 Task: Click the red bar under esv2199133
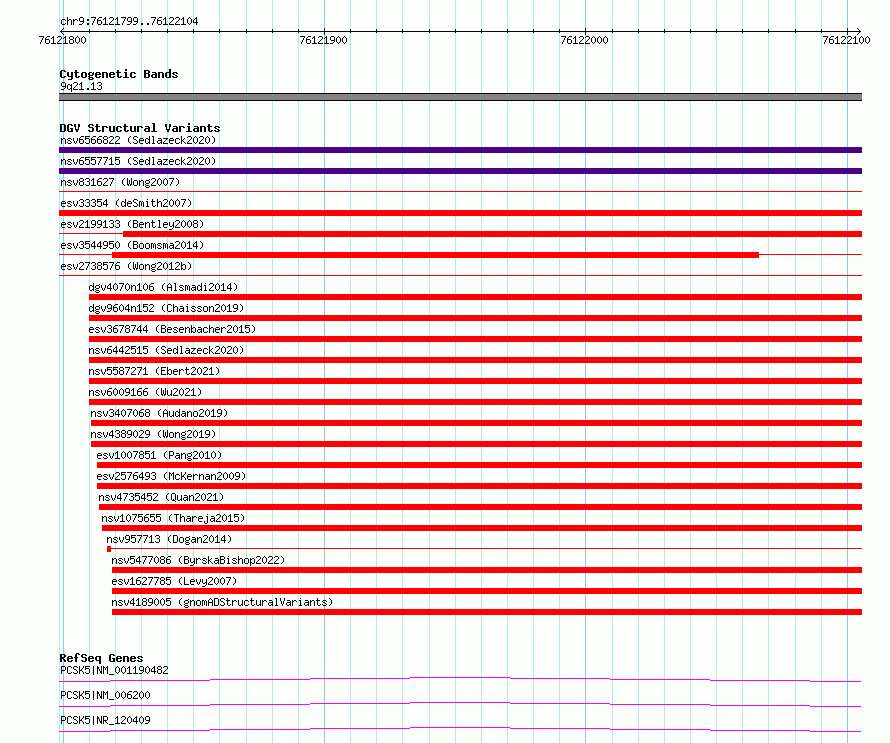click(493, 234)
